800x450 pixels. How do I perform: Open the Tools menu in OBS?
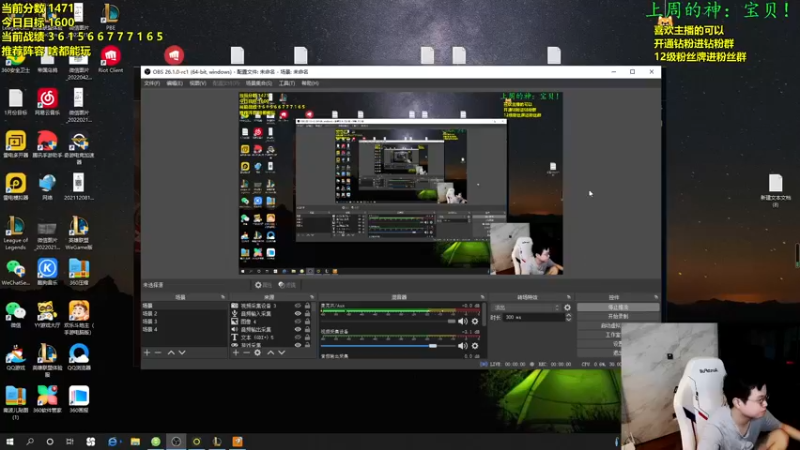[x=287, y=83]
